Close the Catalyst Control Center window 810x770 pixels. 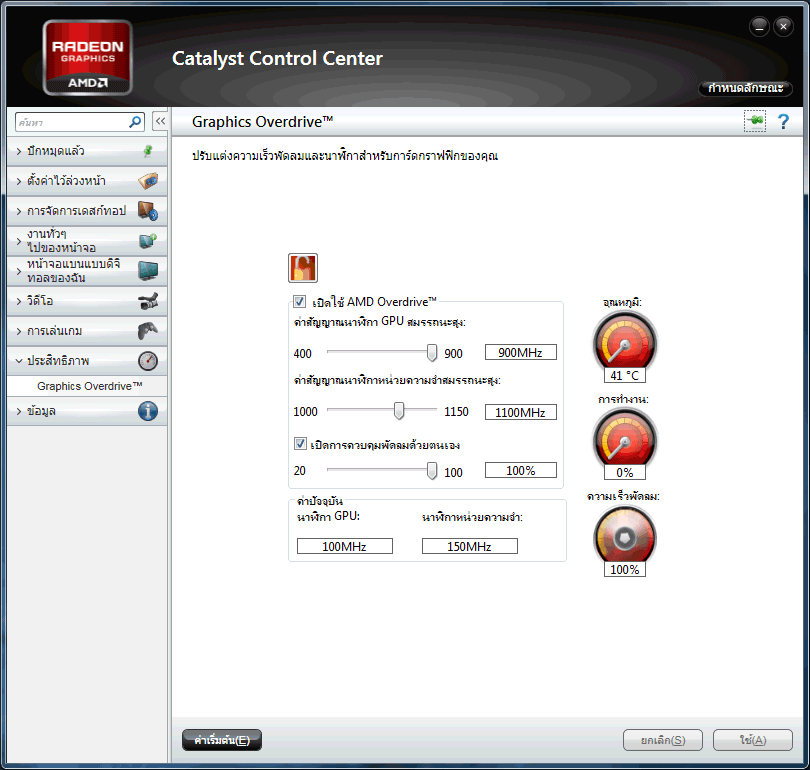783,26
